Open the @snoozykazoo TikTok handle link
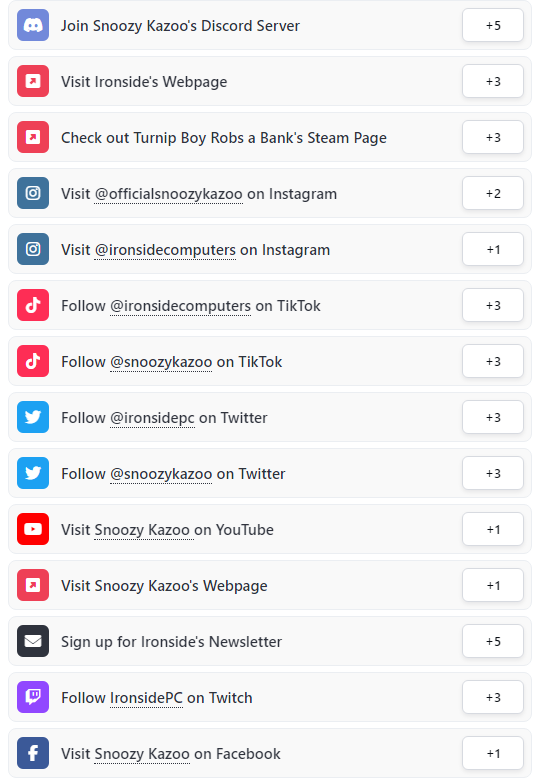 pos(161,362)
